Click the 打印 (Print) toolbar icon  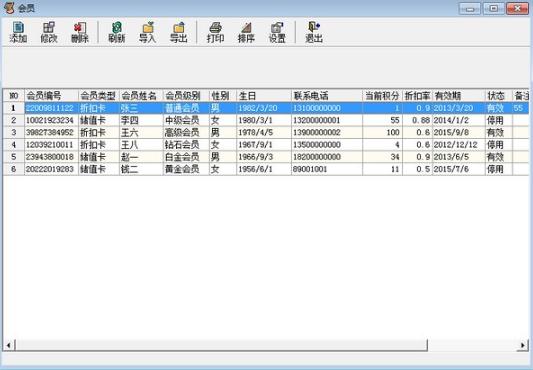tap(216, 32)
